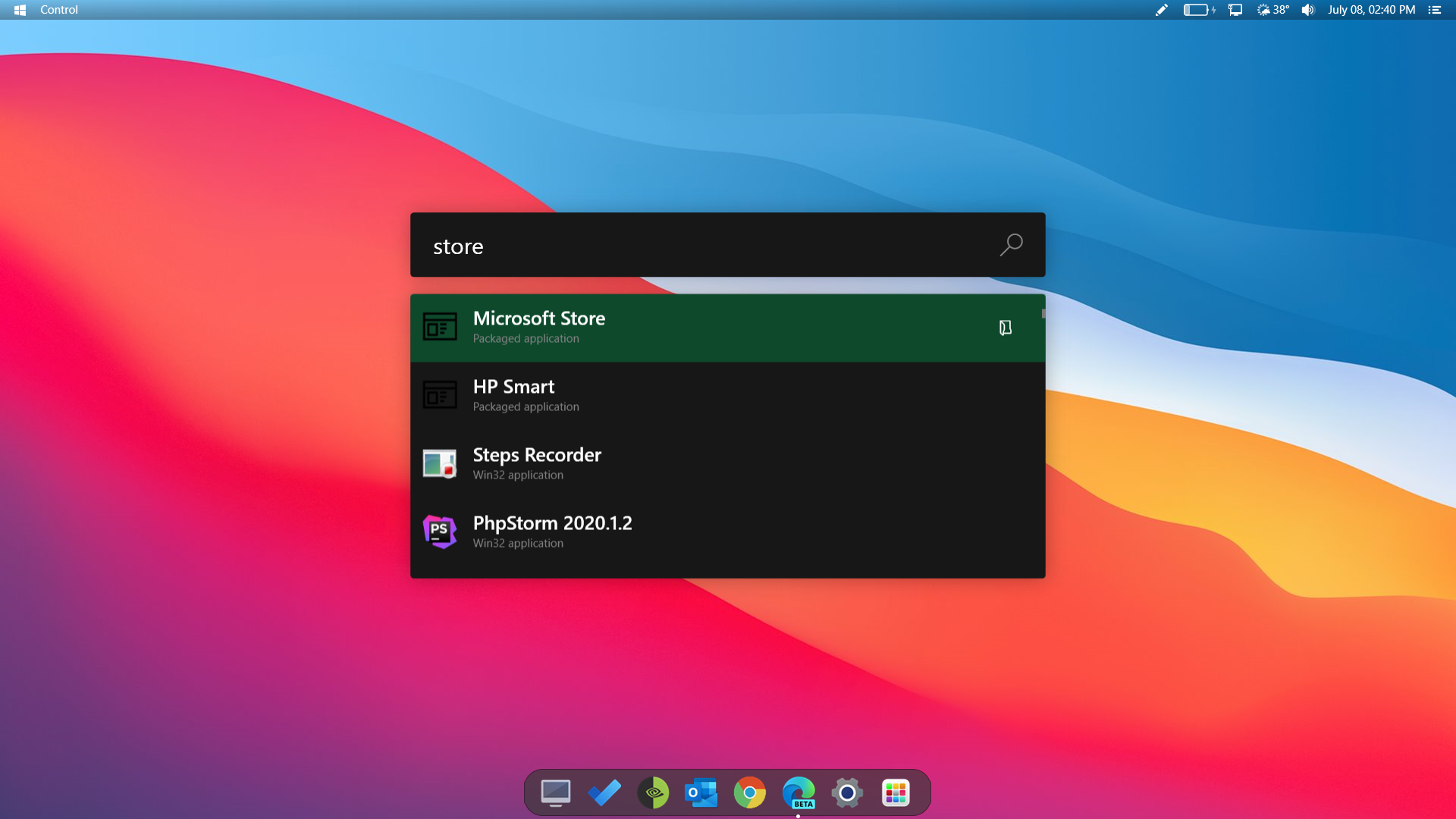Open Microsoft Edge Beta in the dock
This screenshot has height=819, width=1456.
[x=799, y=793]
